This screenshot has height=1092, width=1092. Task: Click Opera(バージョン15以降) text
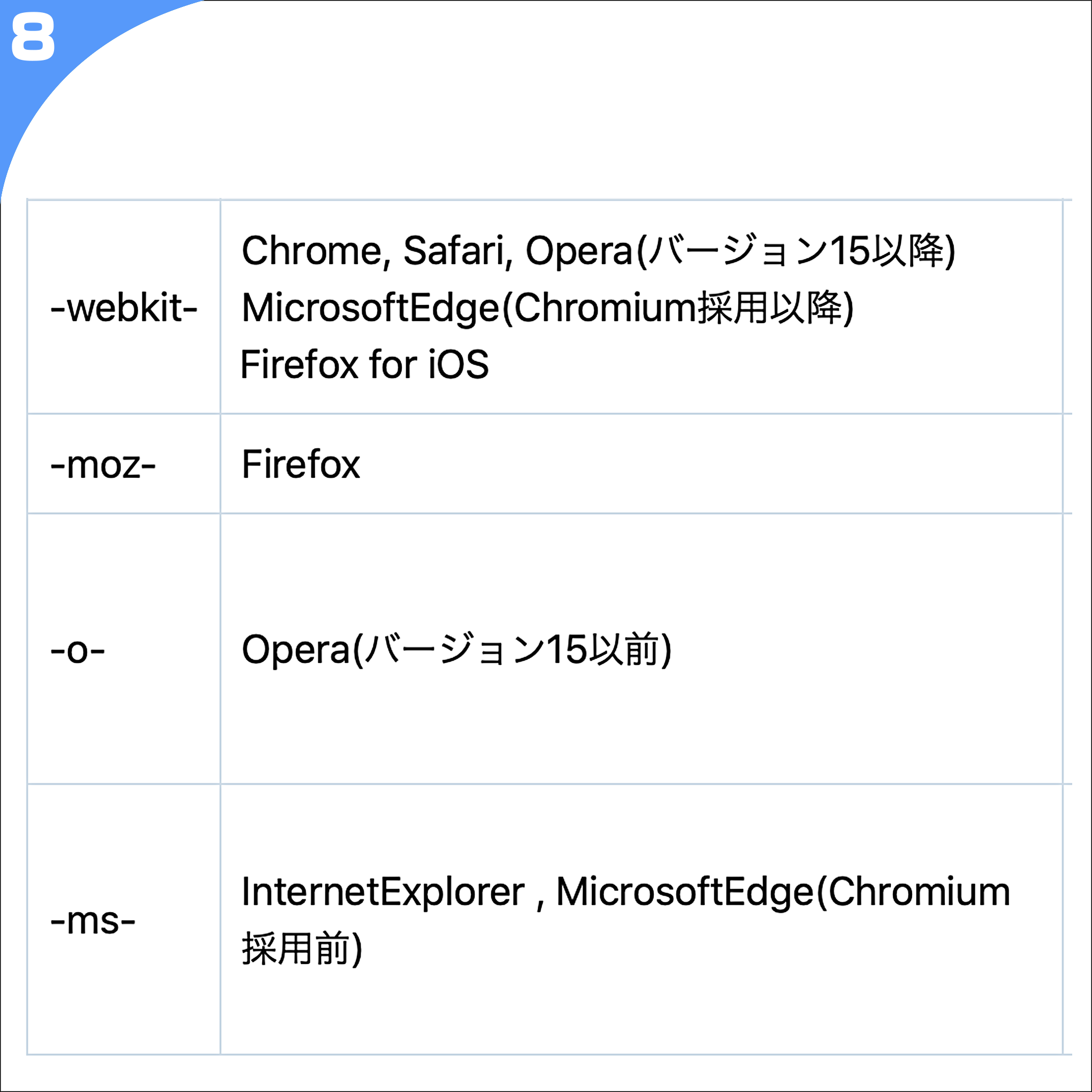click(741, 251)
